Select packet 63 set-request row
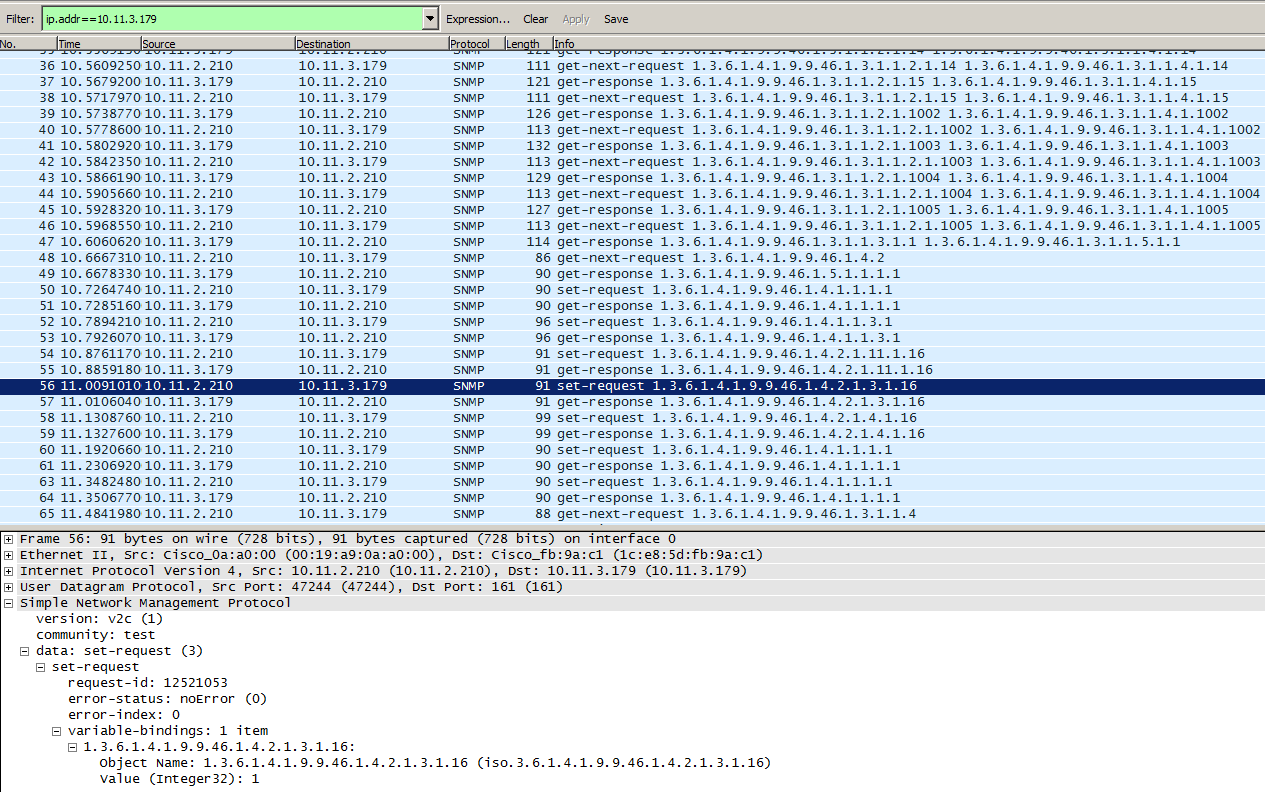 point(632,482)
